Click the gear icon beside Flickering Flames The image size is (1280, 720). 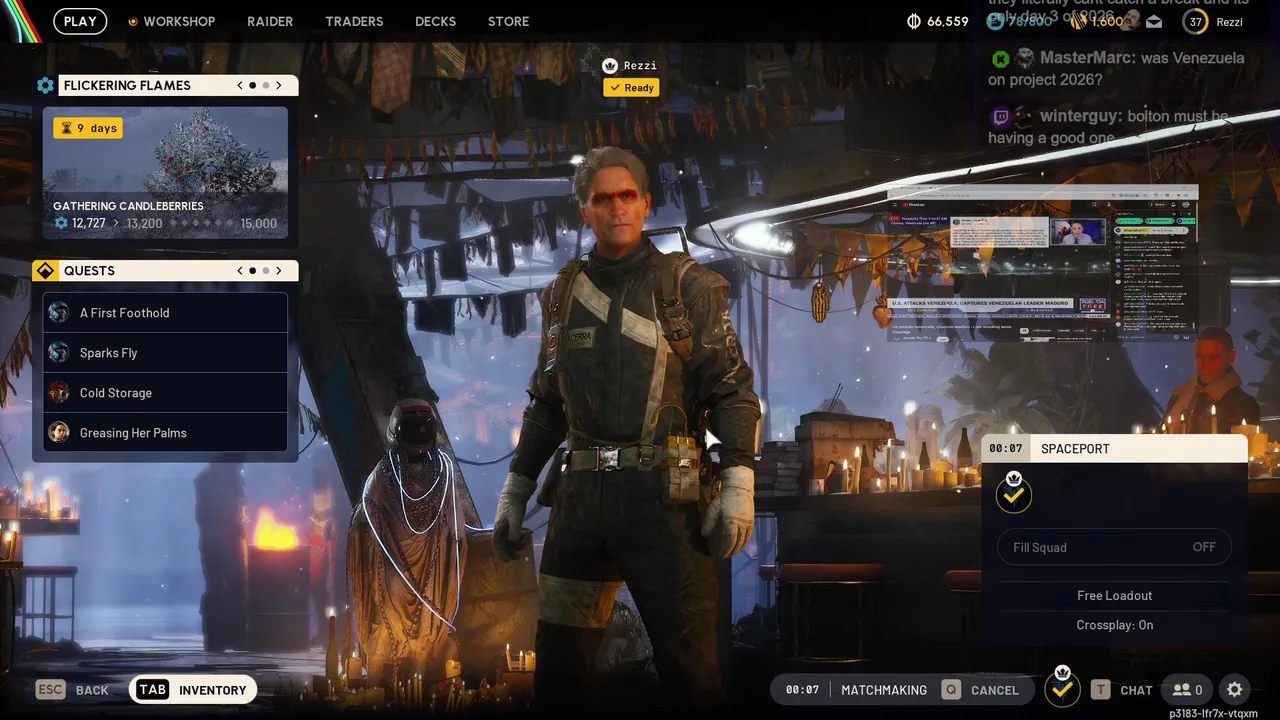(45, 85)
